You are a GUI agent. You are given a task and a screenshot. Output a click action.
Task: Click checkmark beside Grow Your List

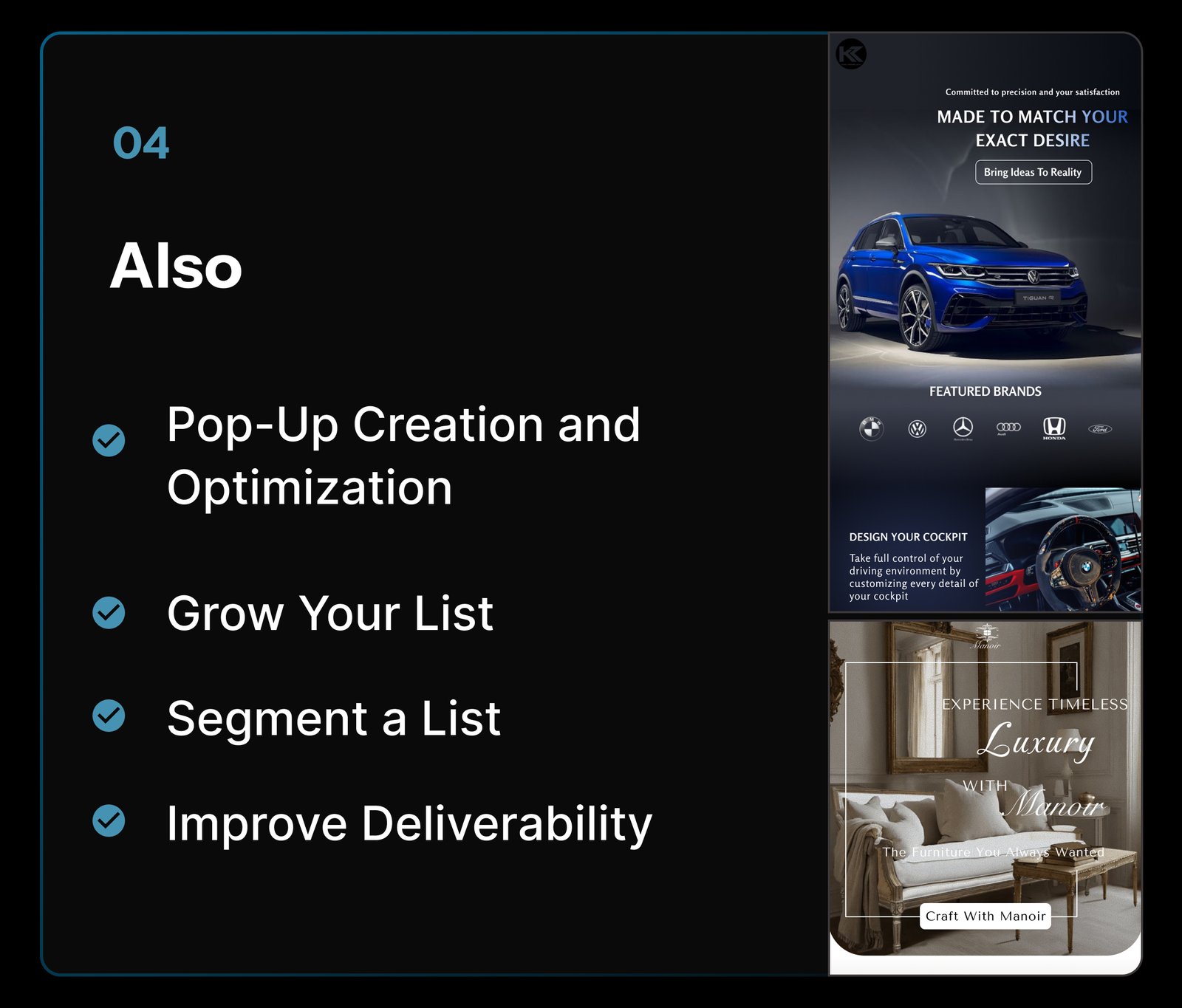coord(109,613)
